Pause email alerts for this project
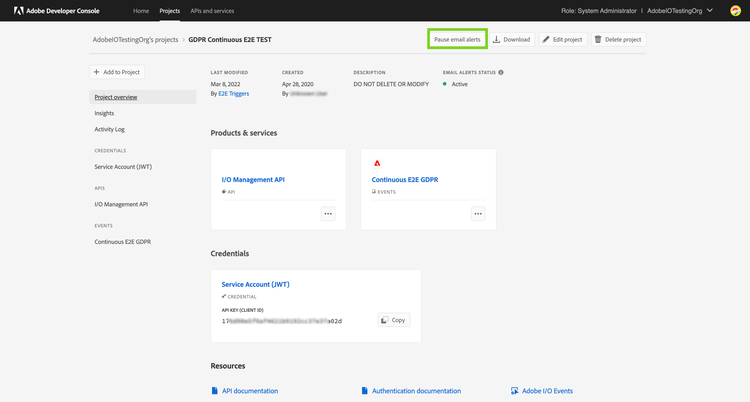The image size is (750, 402). pos(457,39)
